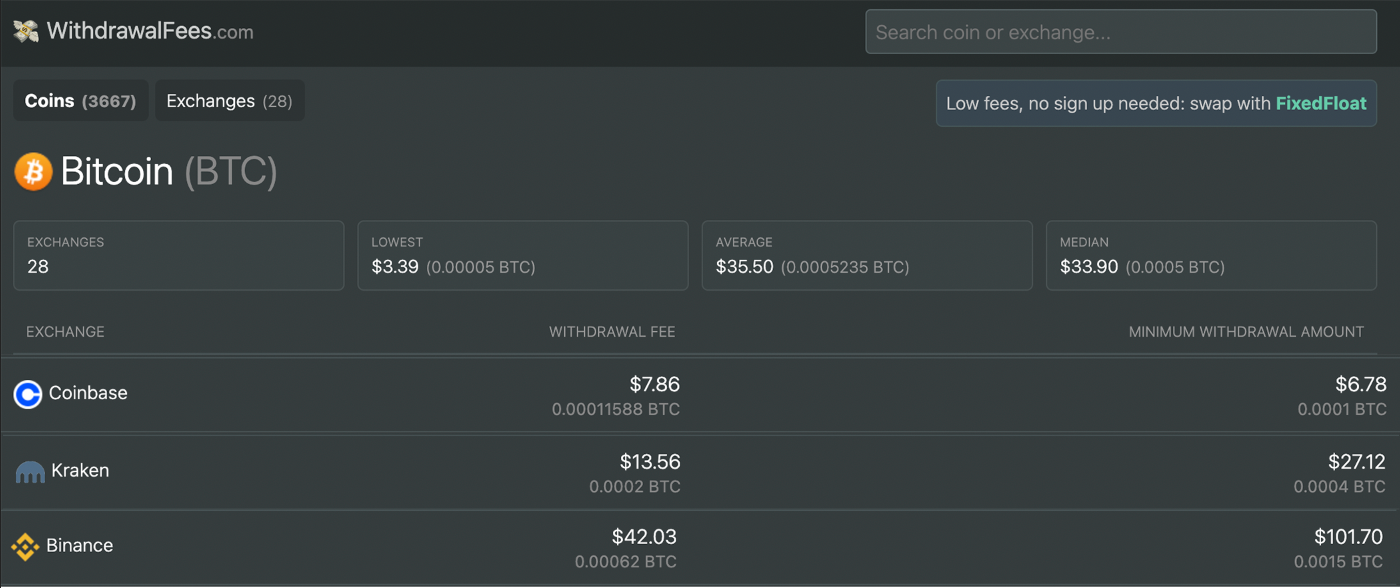The width and height of the screenshot is (1400, 588).
Task: Click the Coinbase logo icon
Action: click(x=28, y=394)
